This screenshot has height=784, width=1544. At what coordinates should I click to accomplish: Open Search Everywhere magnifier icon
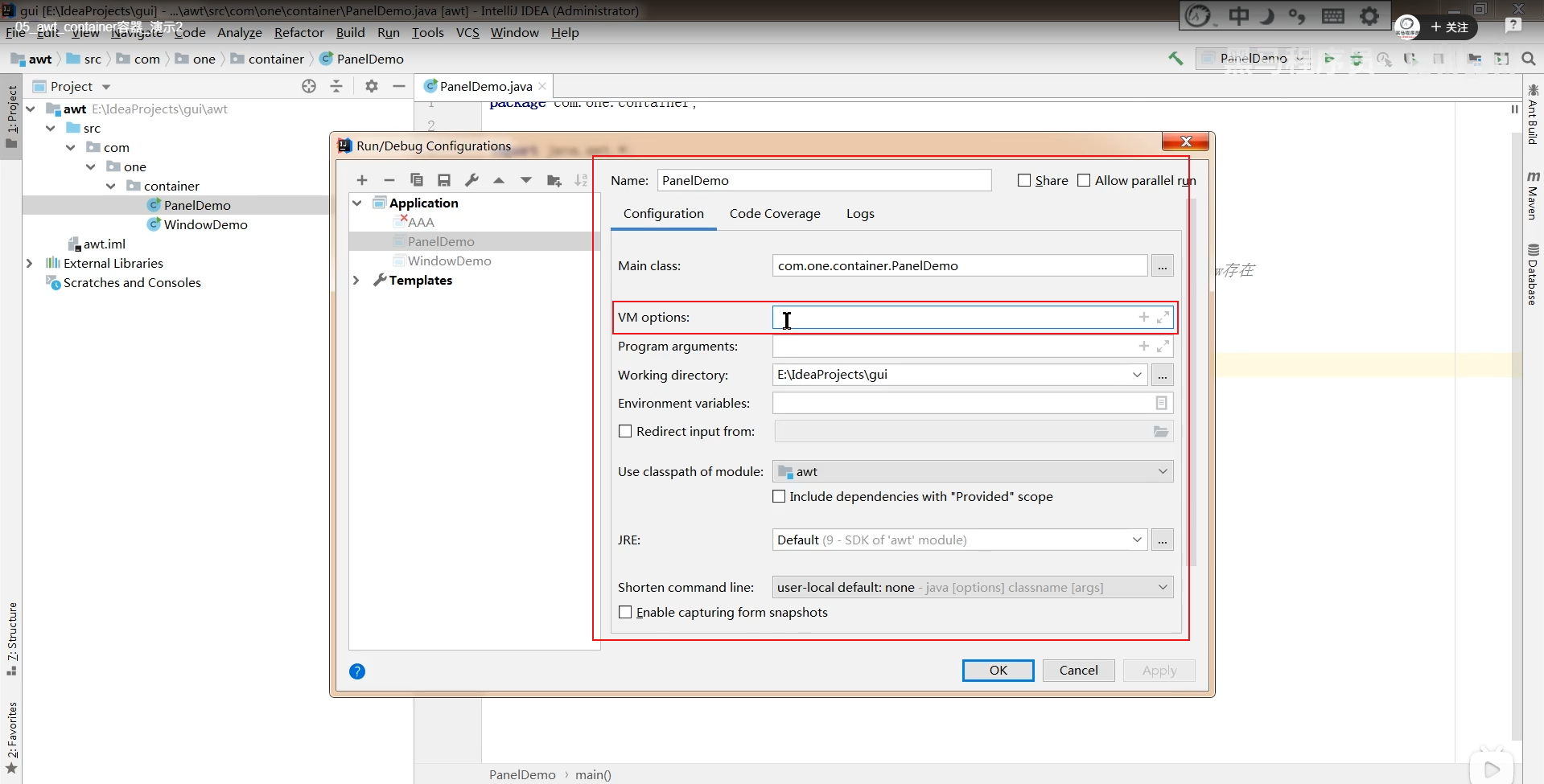[x=1529, y=59]
